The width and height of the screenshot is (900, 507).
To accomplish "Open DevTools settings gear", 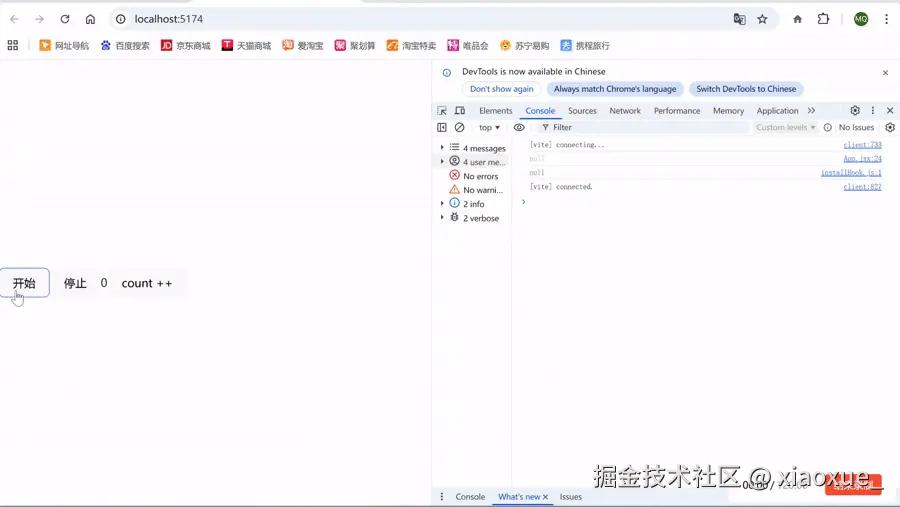I will 855,111.
